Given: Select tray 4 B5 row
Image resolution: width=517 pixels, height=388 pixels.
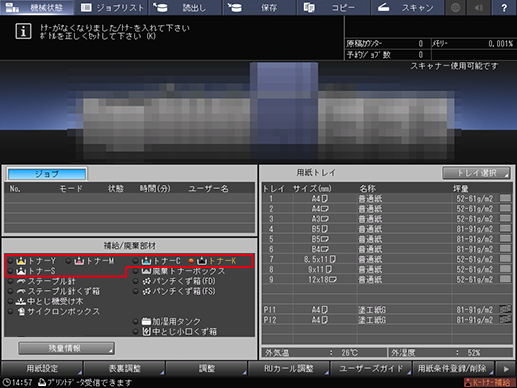Looking at the screenshot, I should (x=387, y=229).
